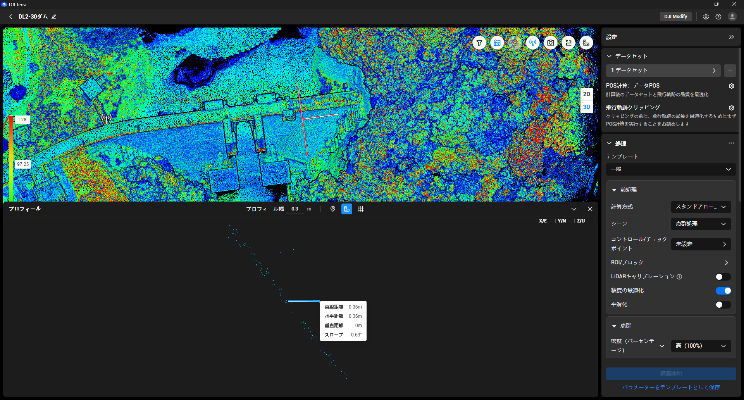Edit the DL2-30 project name pencil icon
744x400 pixels.
coord(54,17)
